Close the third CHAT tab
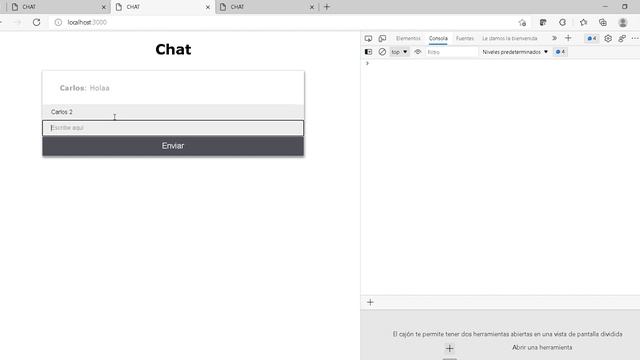 [x=311, y=7]
